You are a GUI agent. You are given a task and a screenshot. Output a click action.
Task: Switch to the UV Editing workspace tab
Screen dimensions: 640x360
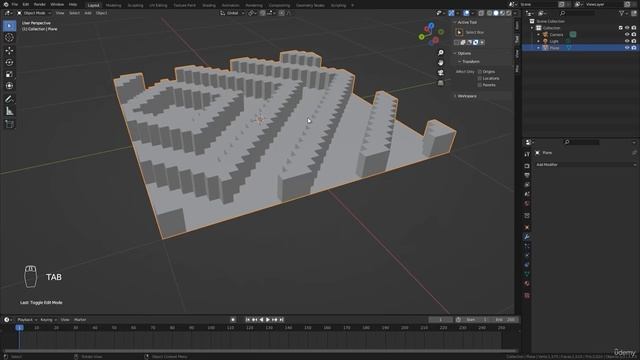coord(158,5)
